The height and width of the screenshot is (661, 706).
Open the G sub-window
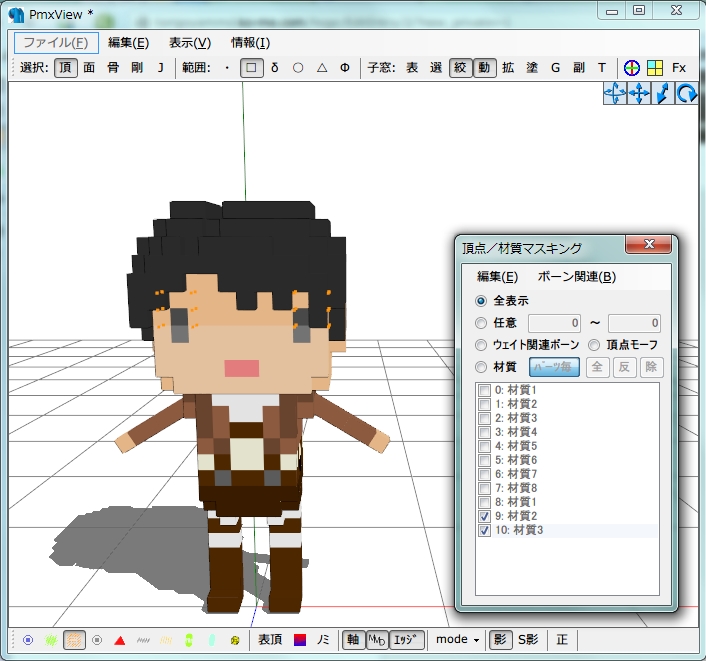[555, 68]
